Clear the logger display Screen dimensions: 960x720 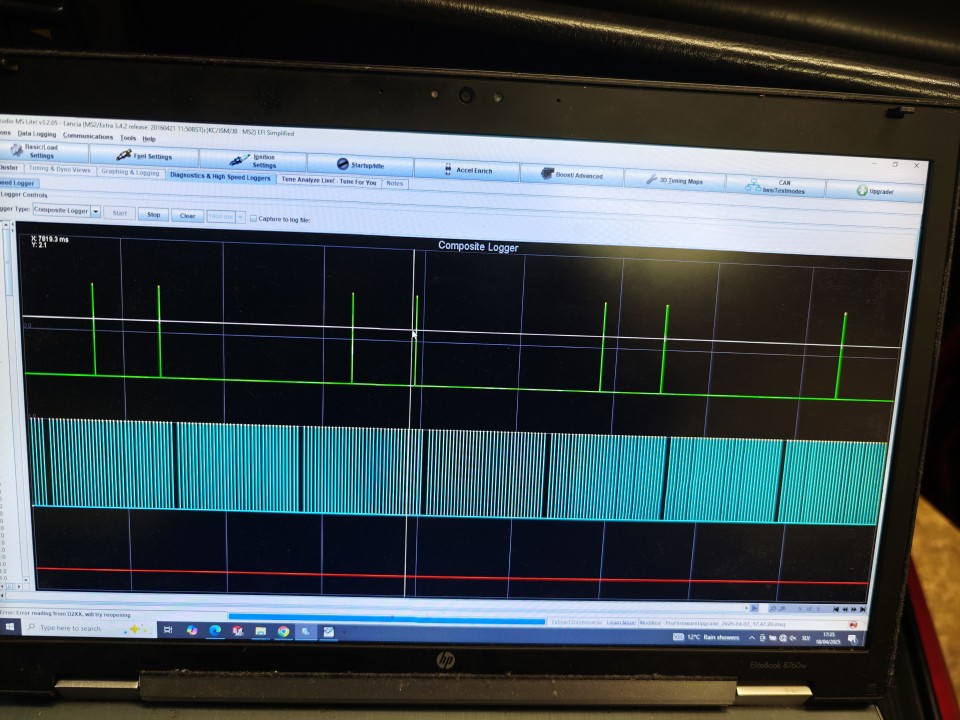[x=187, y=216]
